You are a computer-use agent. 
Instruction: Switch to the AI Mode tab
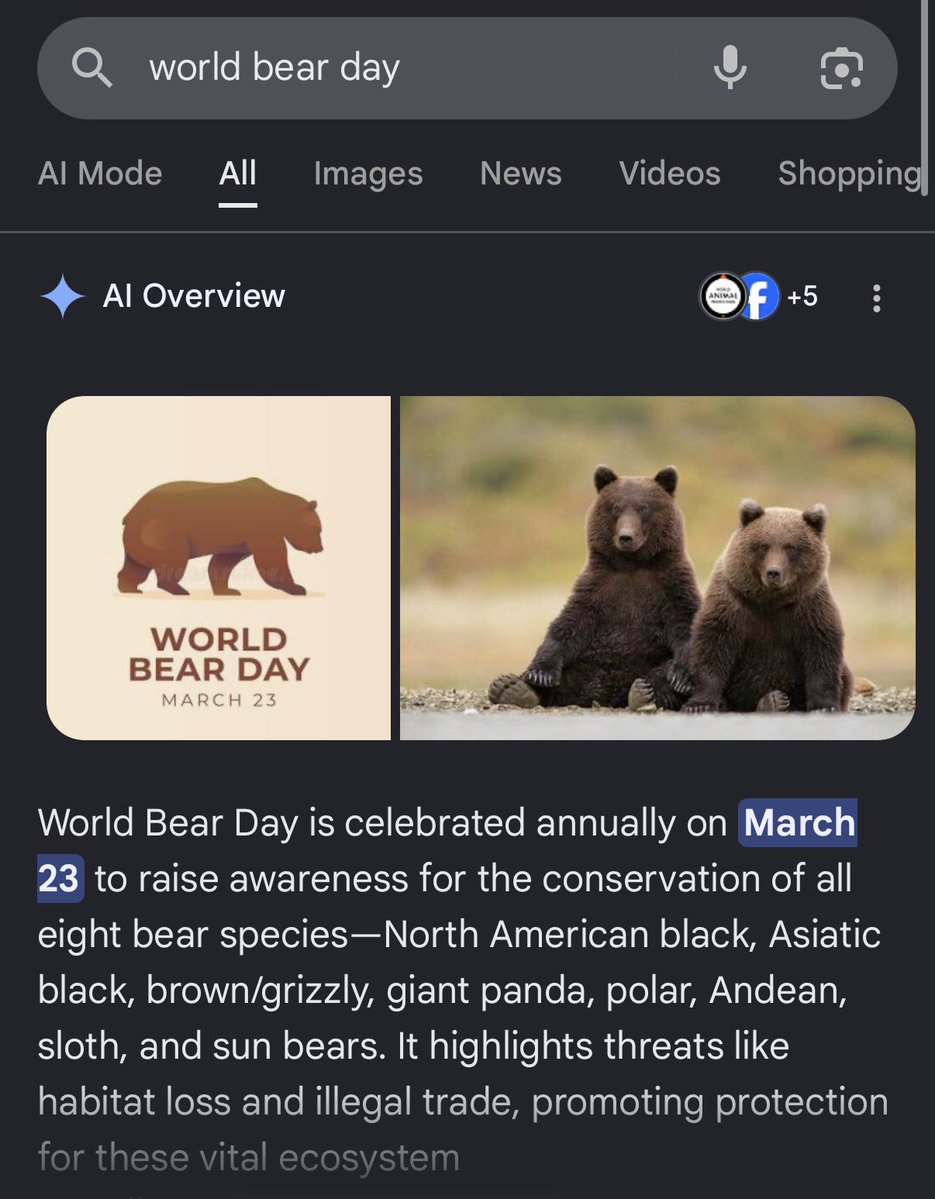[100, 174]
